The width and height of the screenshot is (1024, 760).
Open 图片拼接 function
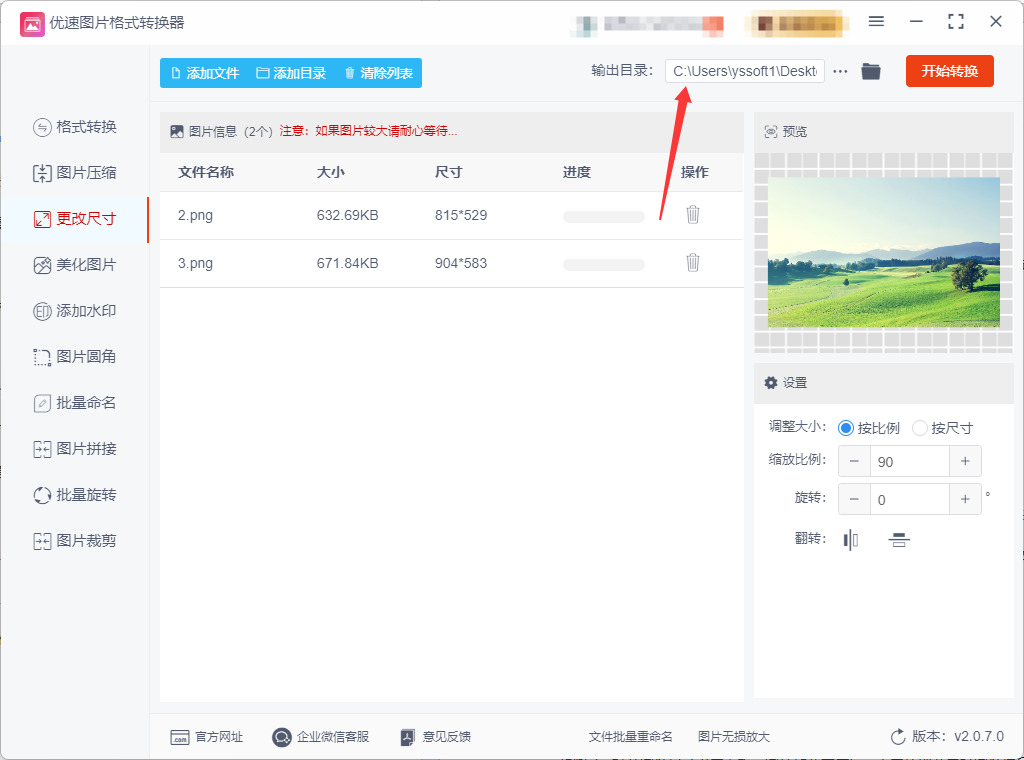(x=74, y=449)
